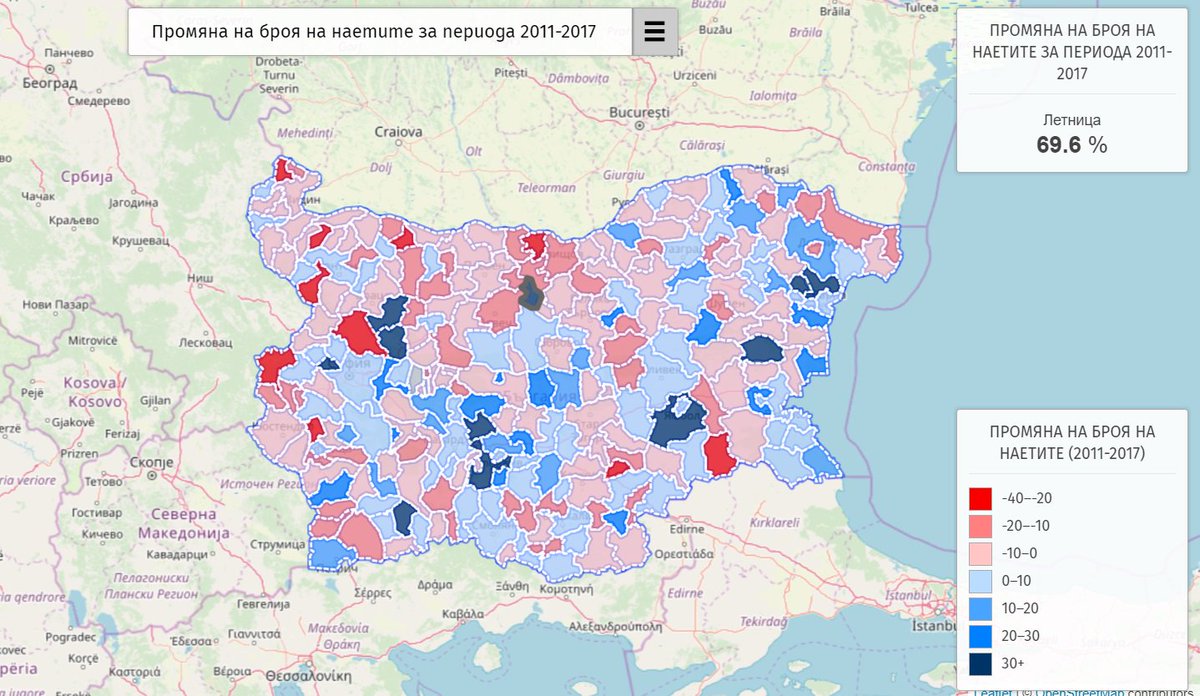Click the 'Constanța' map label
Screen dimensions: 1200x696
886,165
